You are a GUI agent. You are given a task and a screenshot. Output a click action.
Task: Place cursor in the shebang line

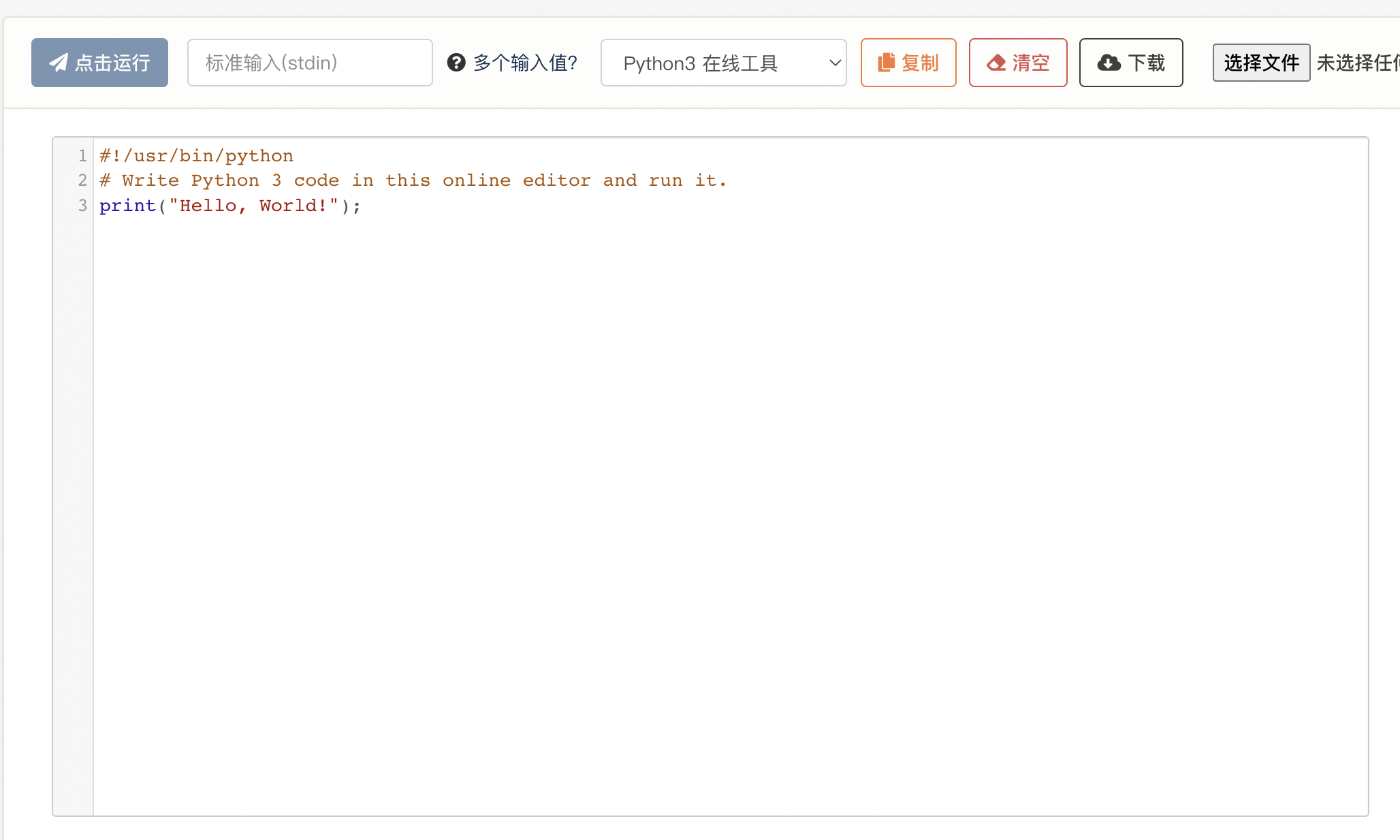point(196,156)
